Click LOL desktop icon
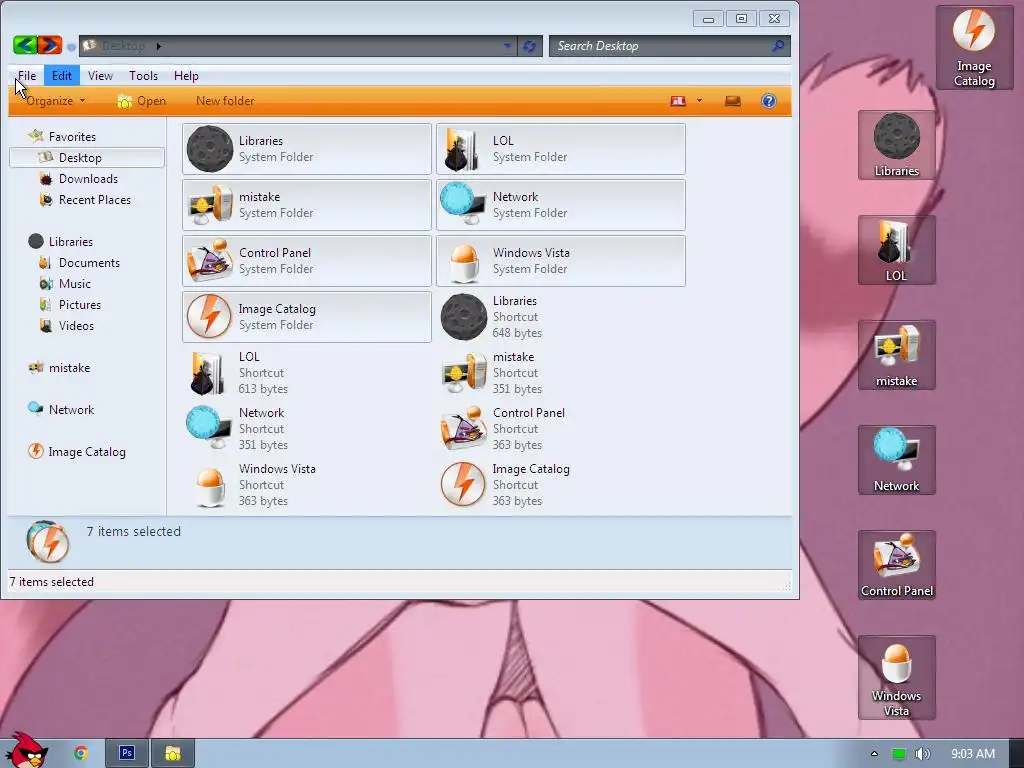Image resolution: width=1024 pixels, height=768 pixels. 897,250
